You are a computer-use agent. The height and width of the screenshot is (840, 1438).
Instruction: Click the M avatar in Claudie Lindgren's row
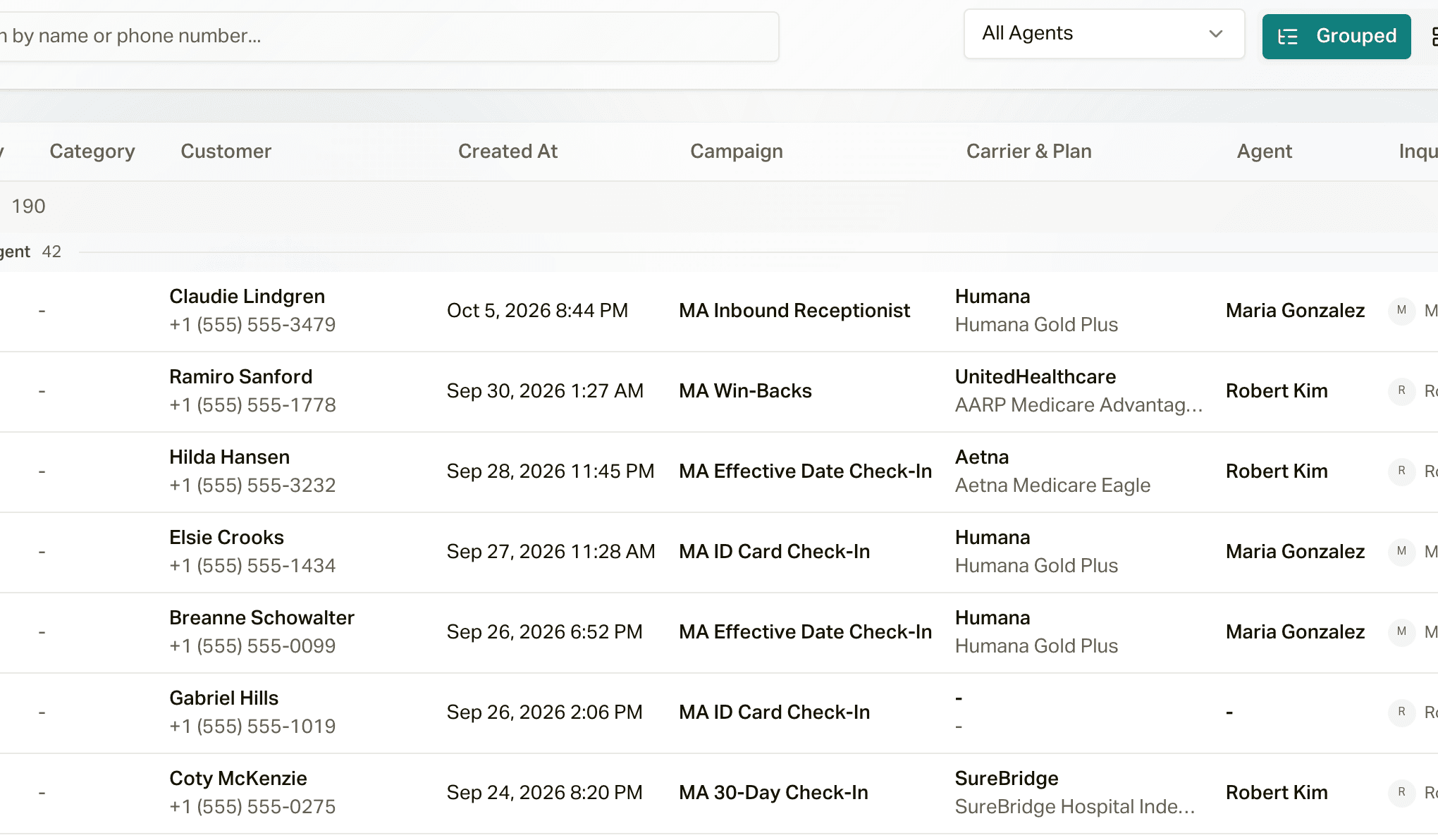coord(1401,311)
